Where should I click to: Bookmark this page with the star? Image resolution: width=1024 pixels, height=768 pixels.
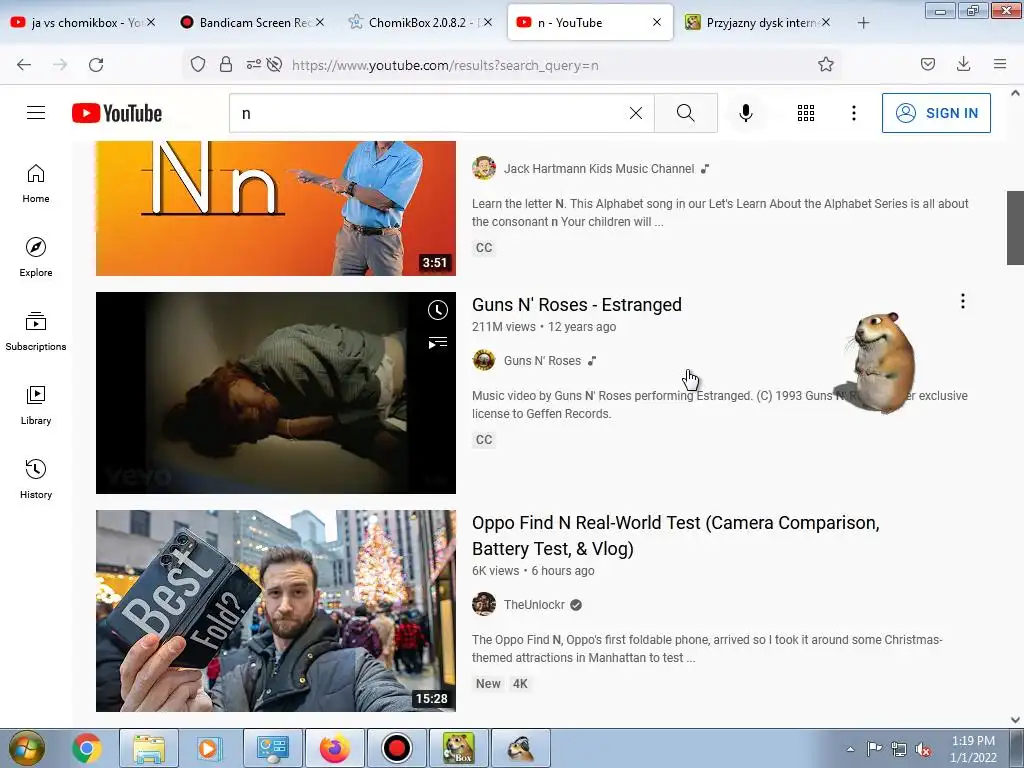(825, 65)
